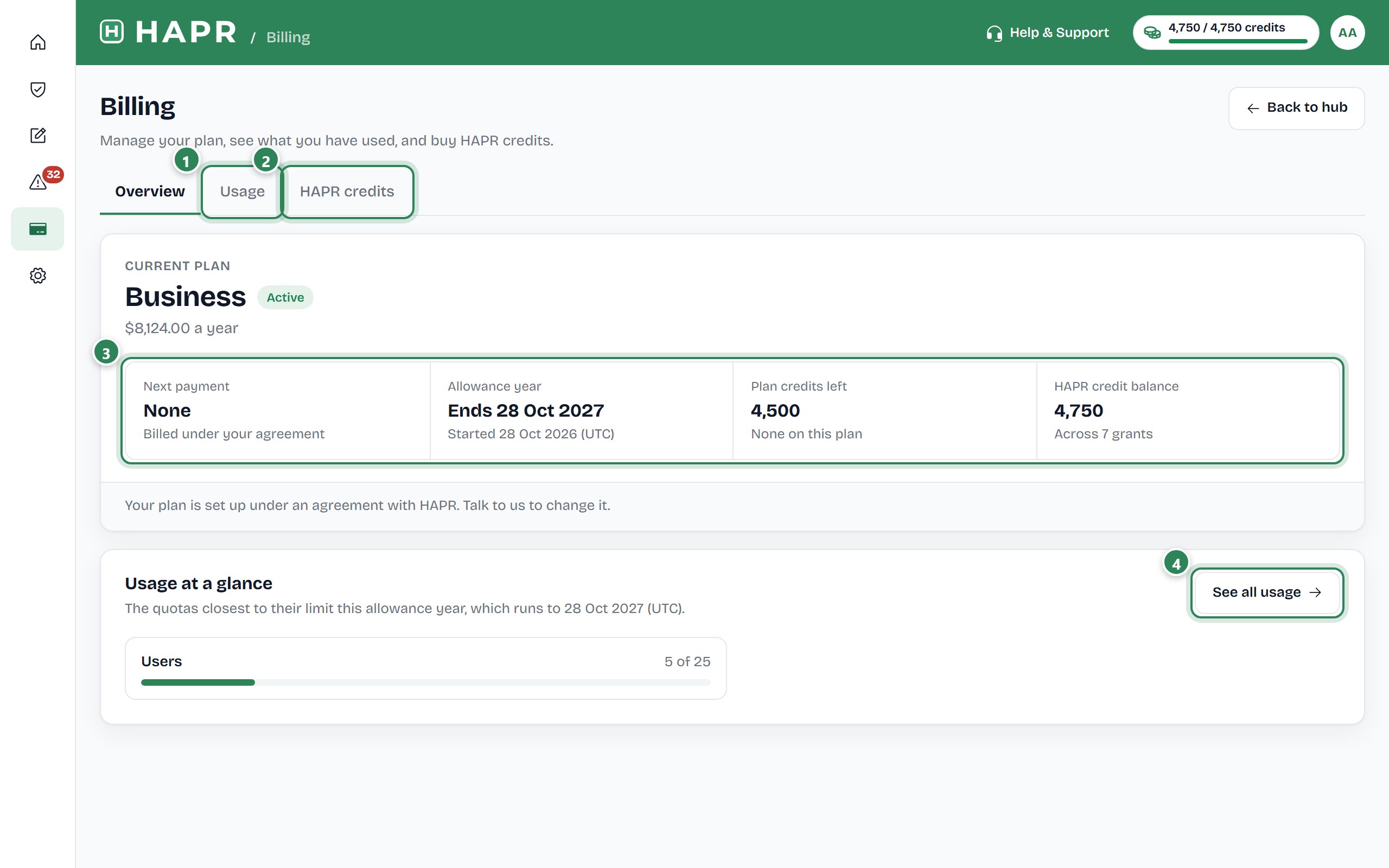Open the AA user avatar menu

click(1347, 33)
